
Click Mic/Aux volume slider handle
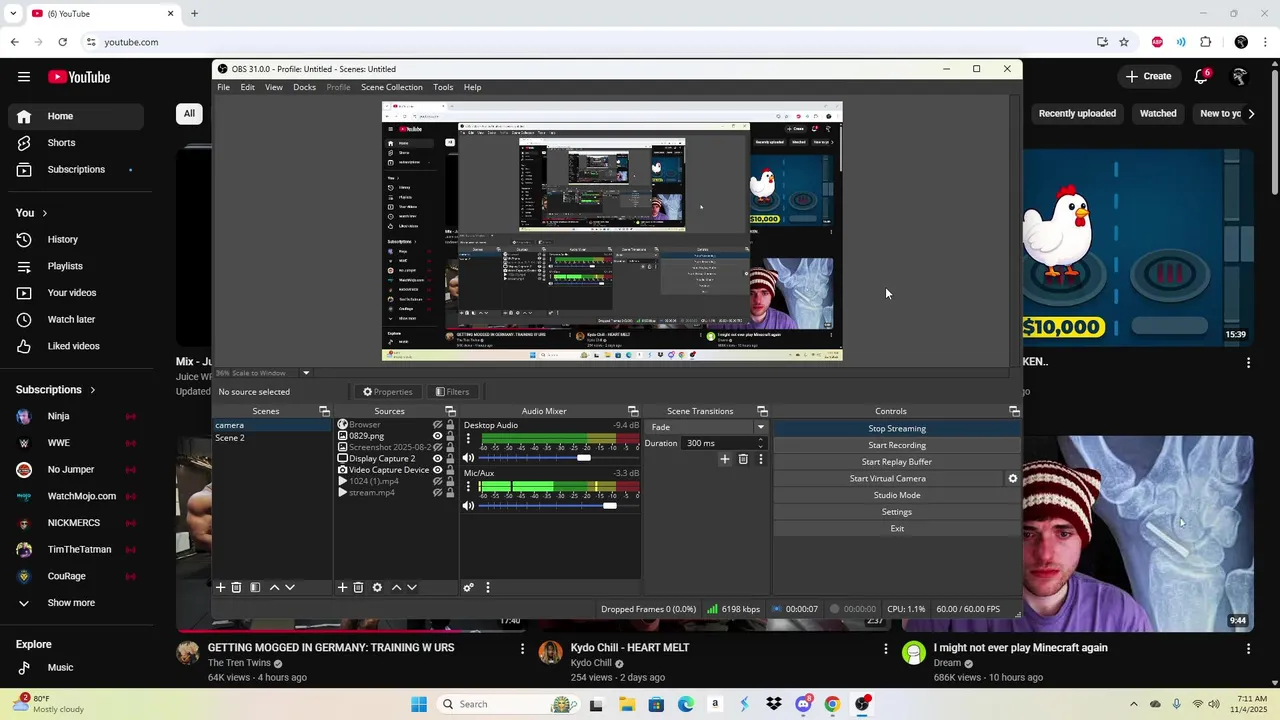pos(610,506)
